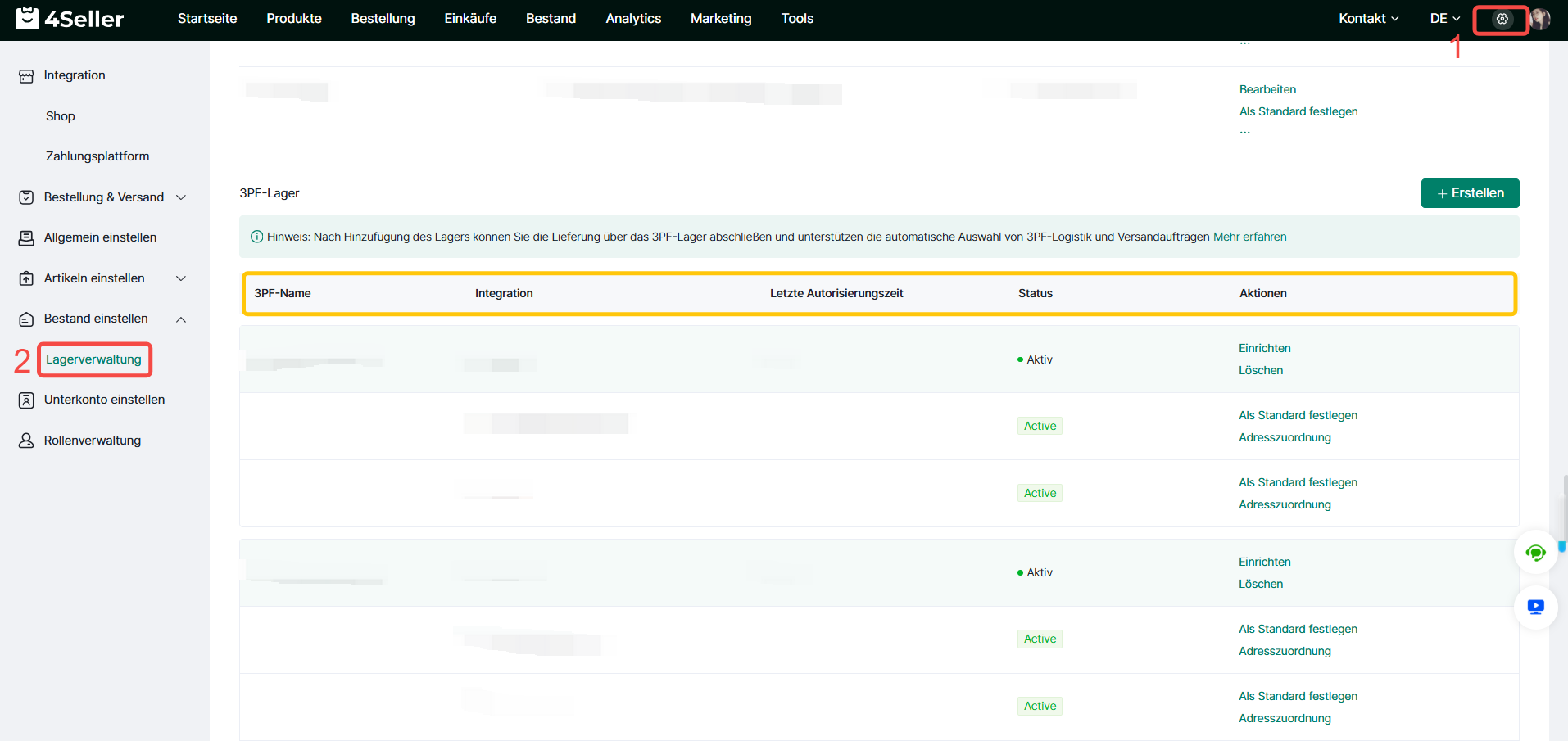Select Lagerverwaltung in the sidebar
The height and width of the screenshot is (741, 1568).
(93, 359)
